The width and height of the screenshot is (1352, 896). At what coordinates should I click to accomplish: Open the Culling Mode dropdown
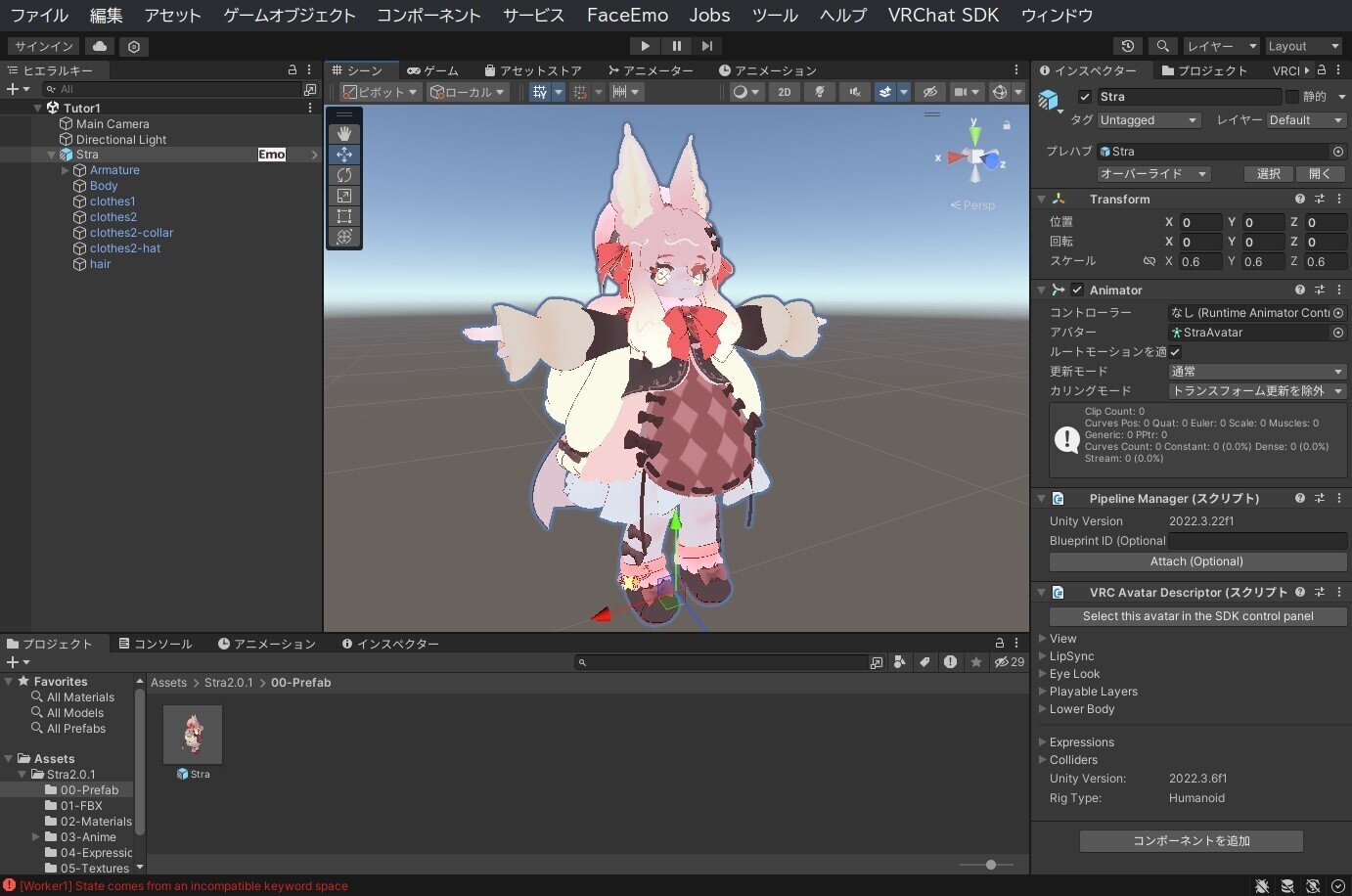[x=1257, y=391]
